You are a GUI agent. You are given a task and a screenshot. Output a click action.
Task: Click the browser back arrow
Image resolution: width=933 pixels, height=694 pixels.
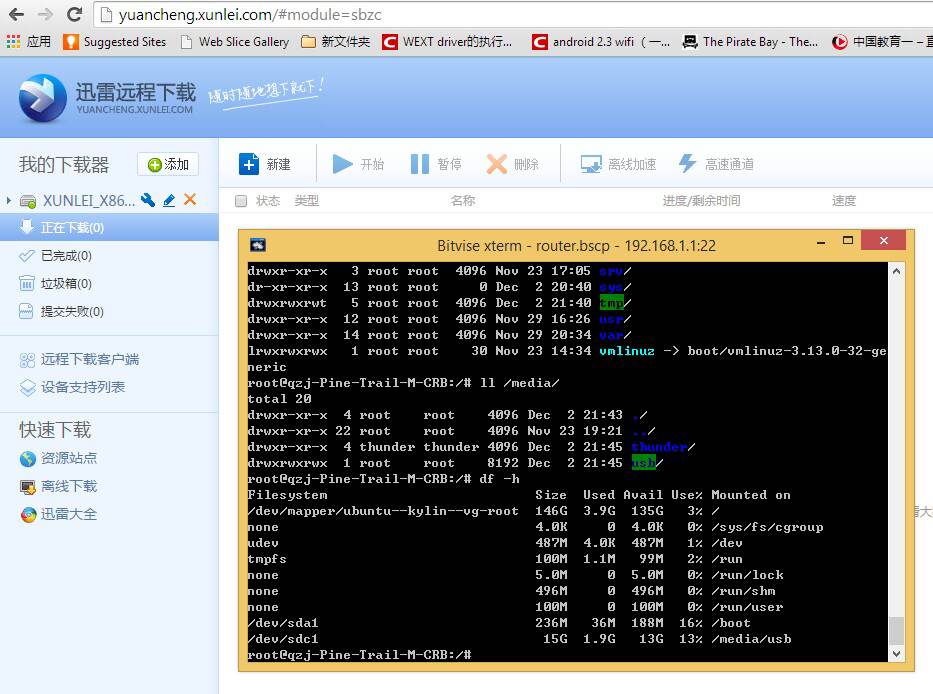[16, 14]
